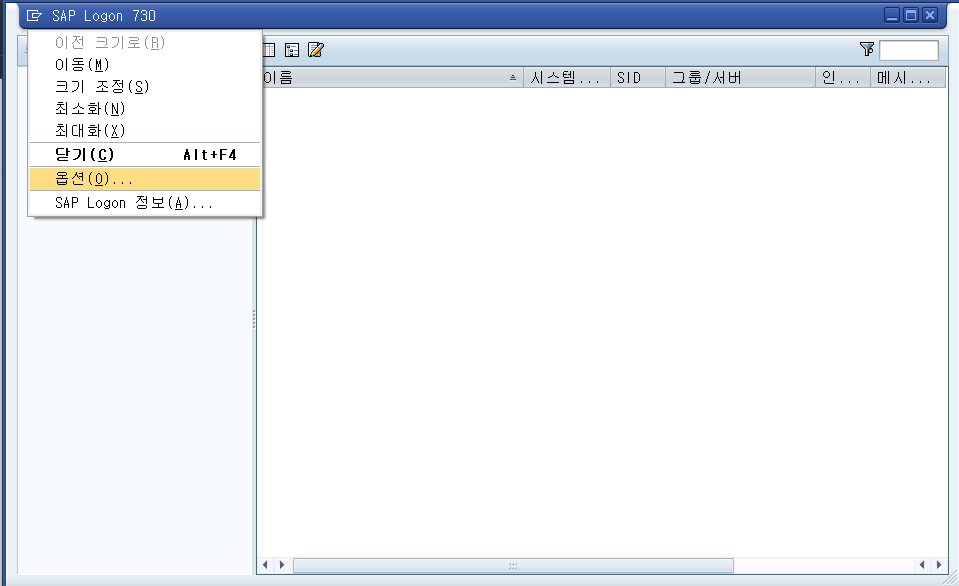The width and height of the screenshot is (959, 586).
Task: Click the edit entry pencil icon
Action: click(x=316, y=50)
